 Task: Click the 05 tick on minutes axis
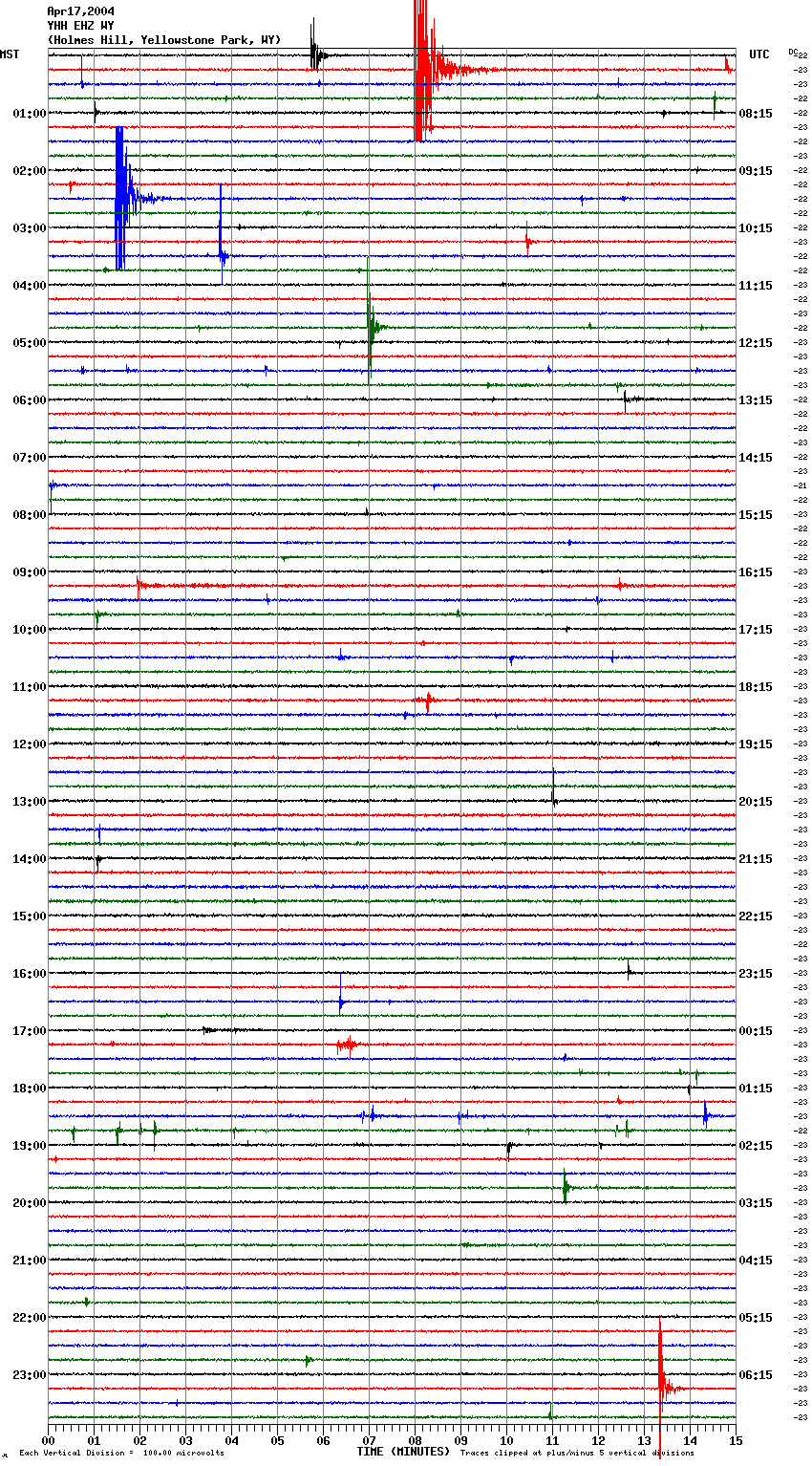[277, 1440]
